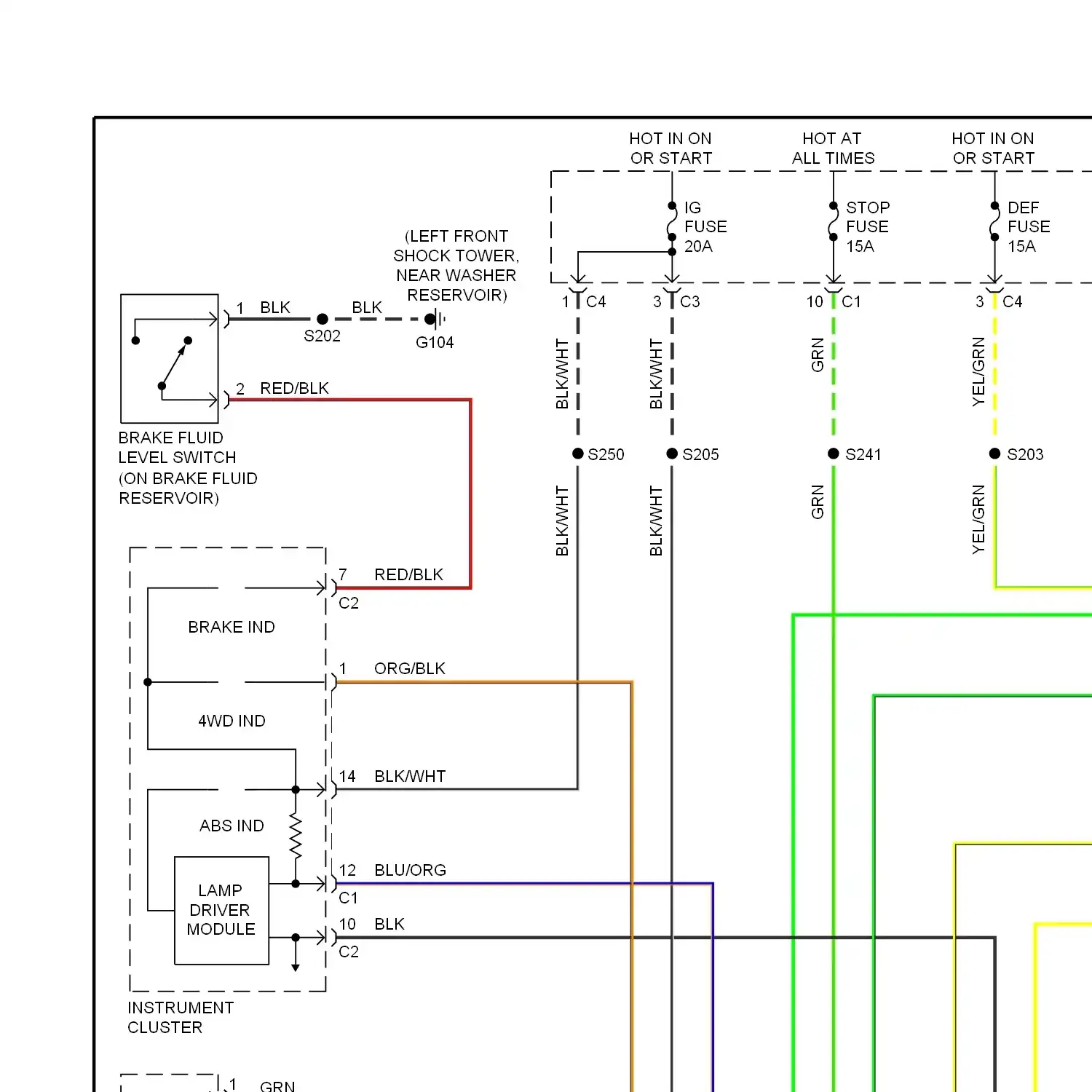Click the IG FUSE 20A label
Viewport: 1092px width, 1092px height.
coord(705,227)
